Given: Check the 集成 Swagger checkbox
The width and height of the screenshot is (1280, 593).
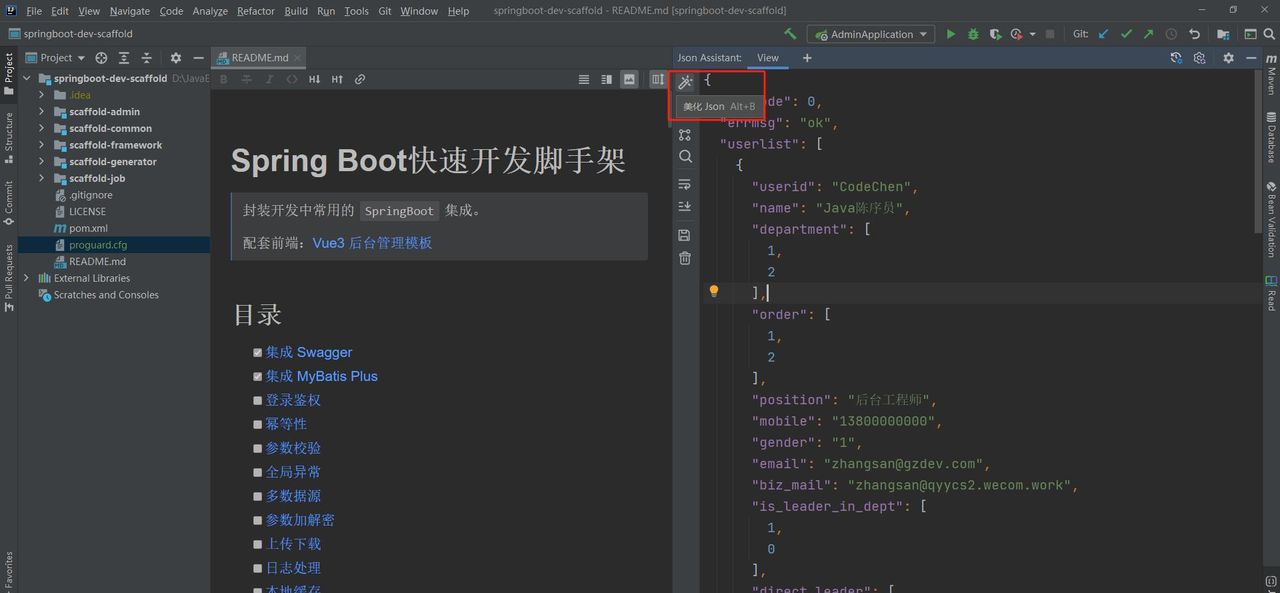Looking at the screenshot, I should [257, 351].
